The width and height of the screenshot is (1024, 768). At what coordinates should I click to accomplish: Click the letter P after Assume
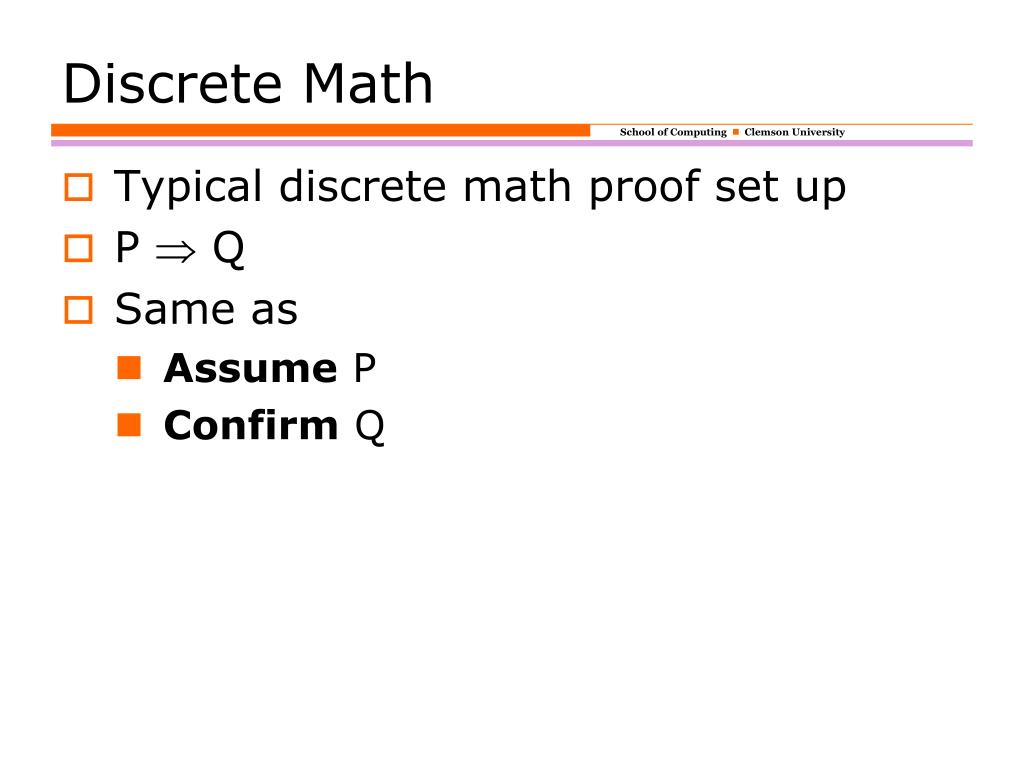364,368
